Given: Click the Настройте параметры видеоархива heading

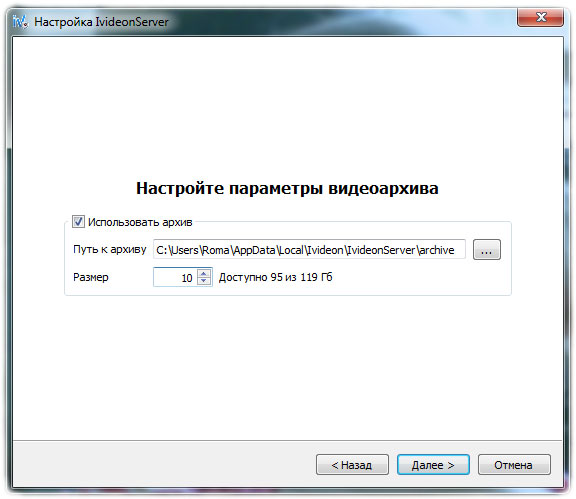Looking at the screenshot, I should [287, 188].
